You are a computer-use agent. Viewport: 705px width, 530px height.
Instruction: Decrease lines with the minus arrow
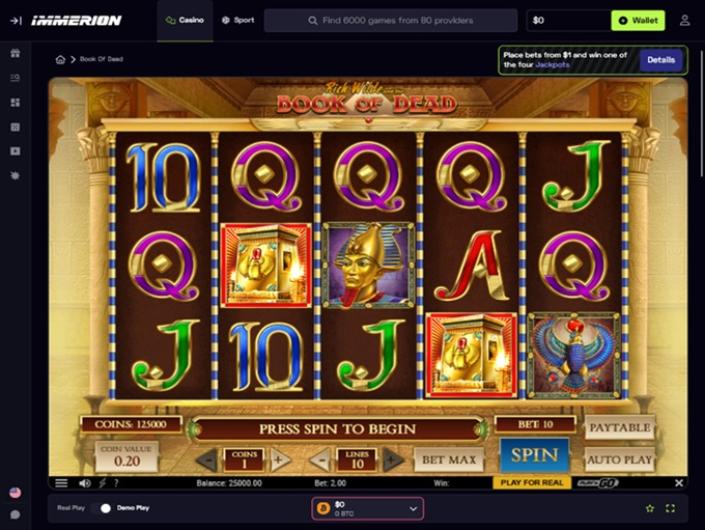pyautogui.click(x=321, y=459)
